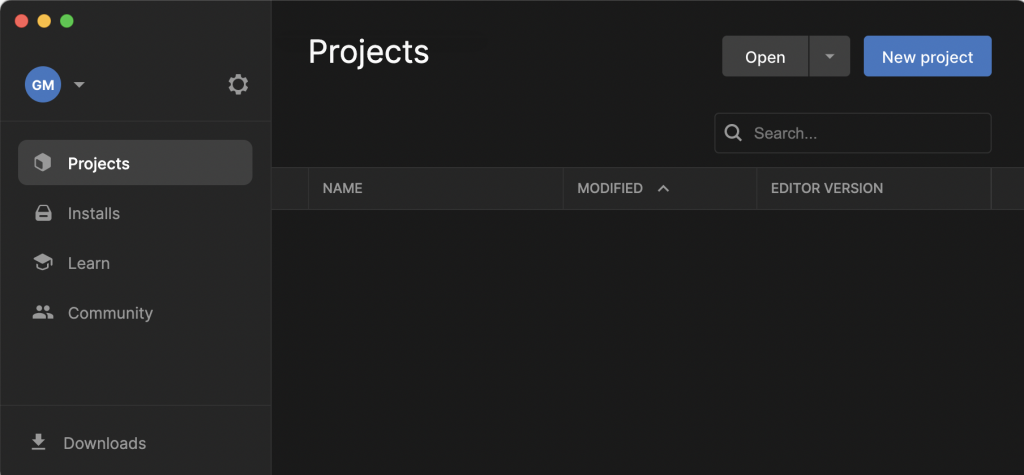The image size is (1024, 475).
Task: Toggle the Modified sort direction arrow
Action: (x=663, y=188)
